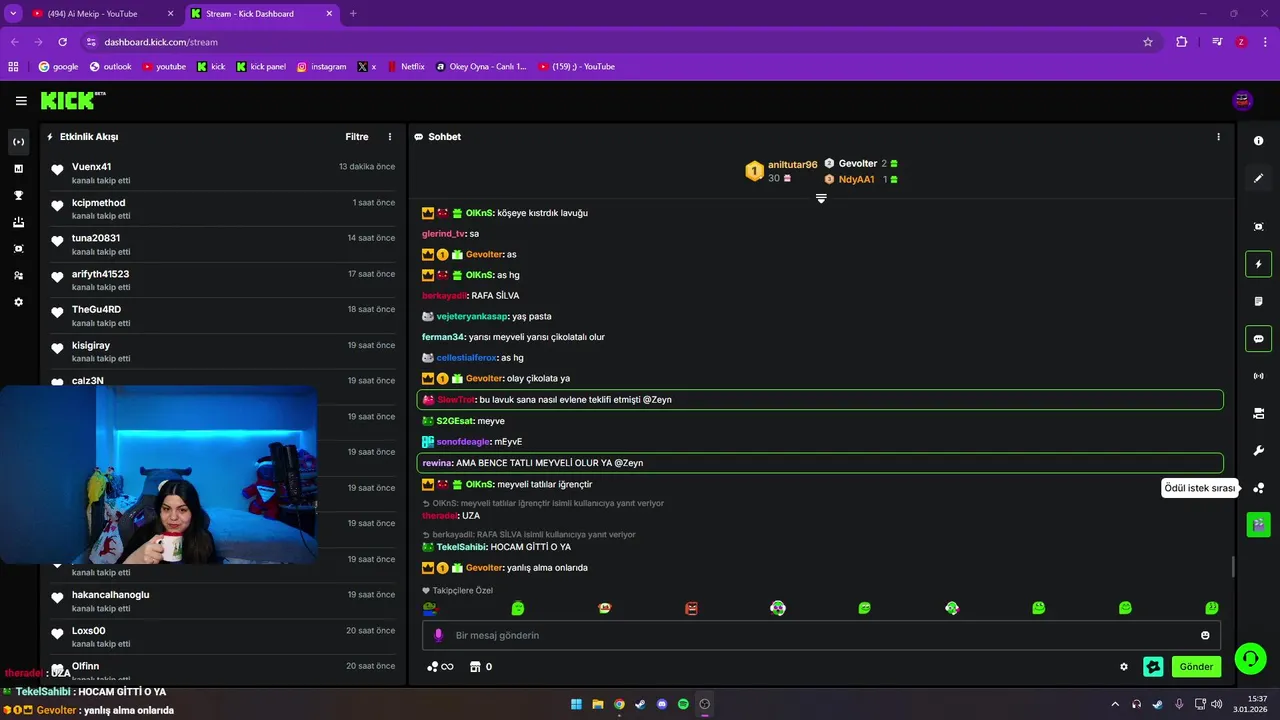The image size is (1280, 720).
Task: Open Discord from the taskbar
Action: click(662, 704)
